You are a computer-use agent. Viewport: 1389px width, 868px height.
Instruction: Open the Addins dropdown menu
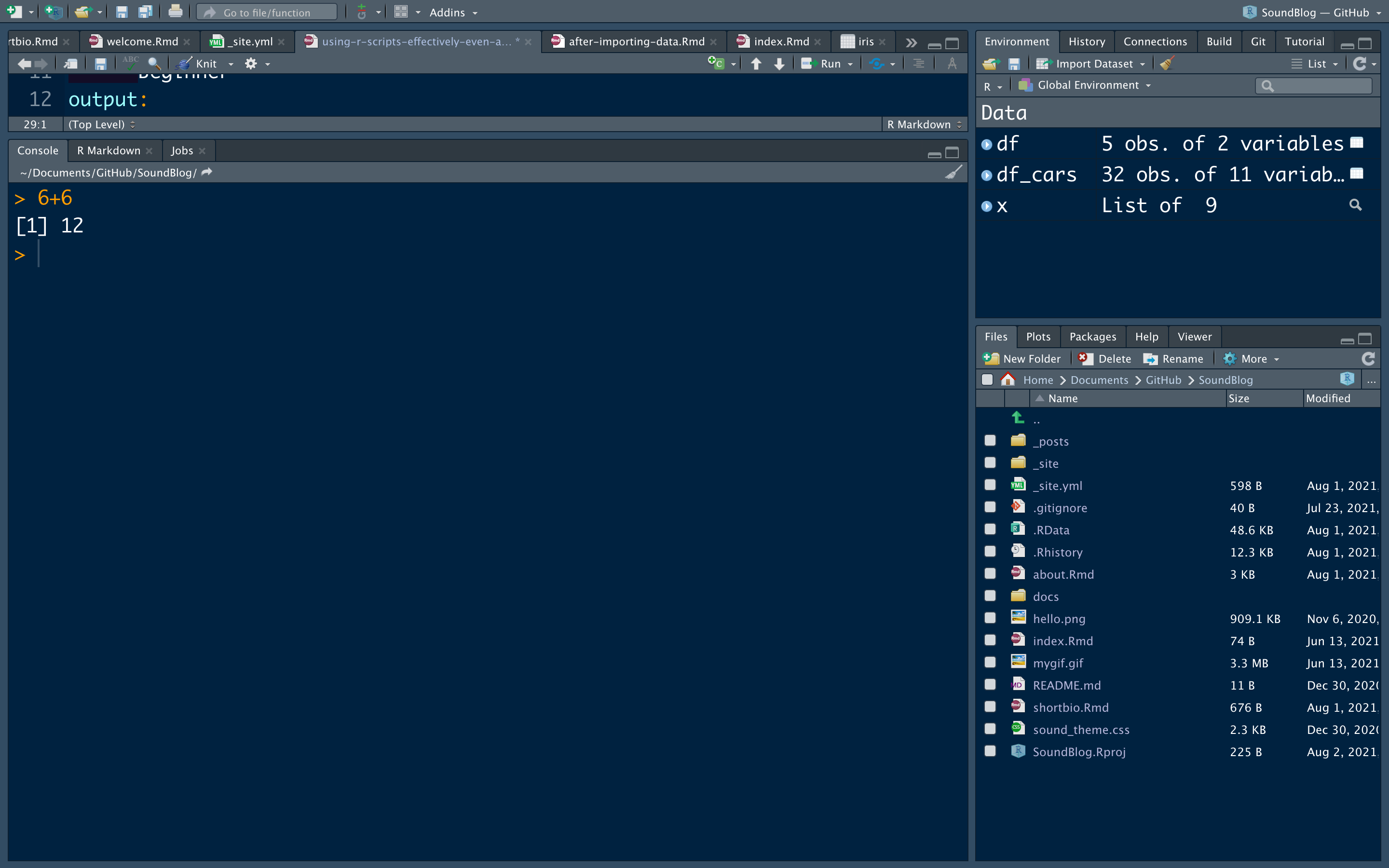tap(453, 13)
